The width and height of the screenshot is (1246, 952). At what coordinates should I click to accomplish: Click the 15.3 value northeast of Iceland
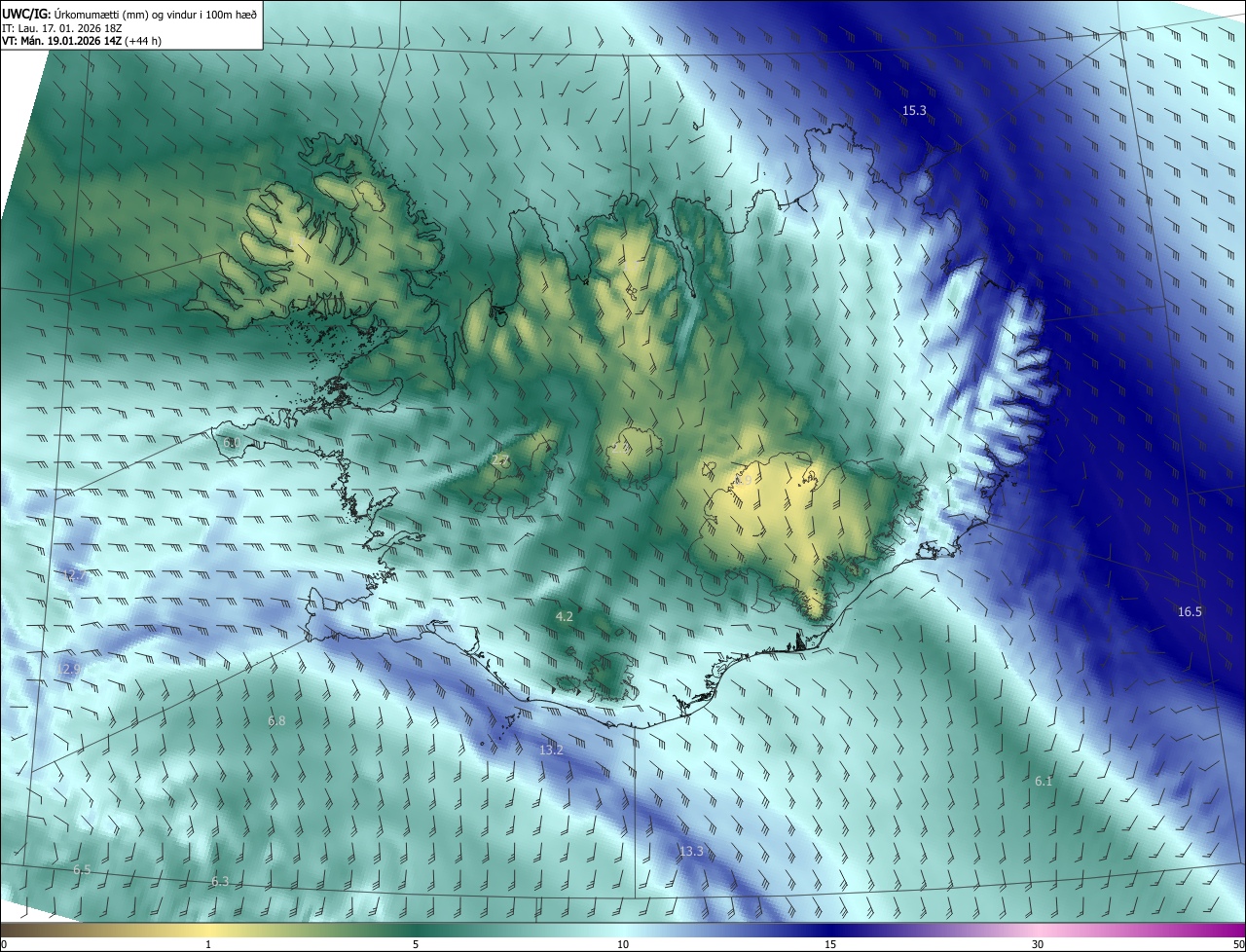coord(914,111)
